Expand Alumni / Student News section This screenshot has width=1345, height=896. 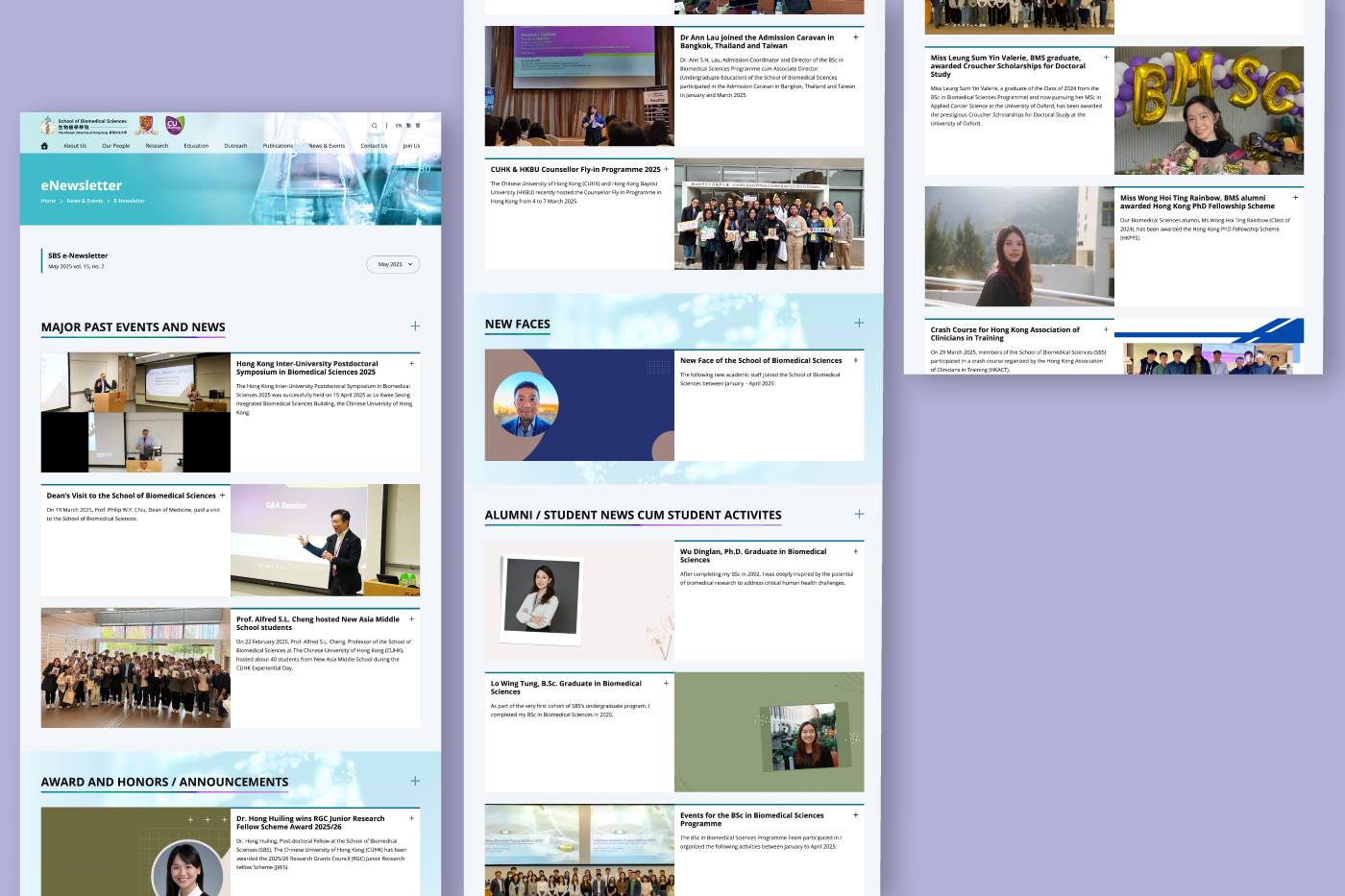[859, 515]
